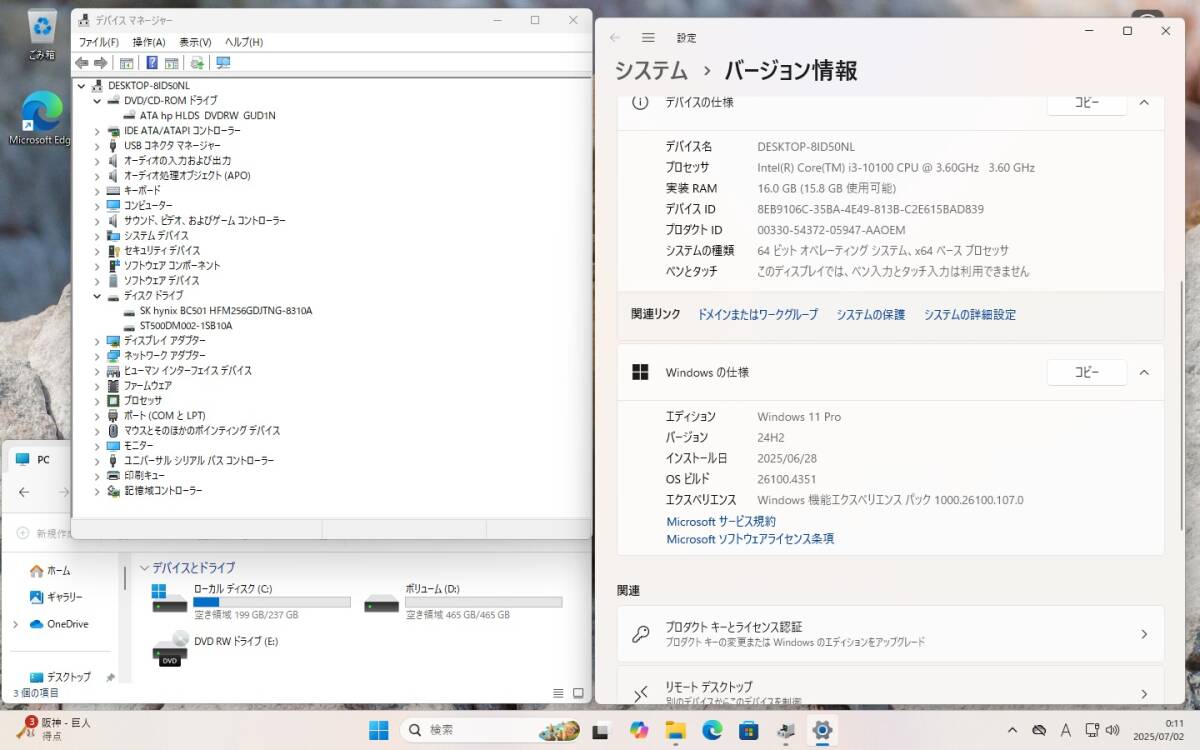Click コピー button for Windows の仕様
Image resolution: width=1200 pixels, height=750 pixels.
[x=1087, y=372]
